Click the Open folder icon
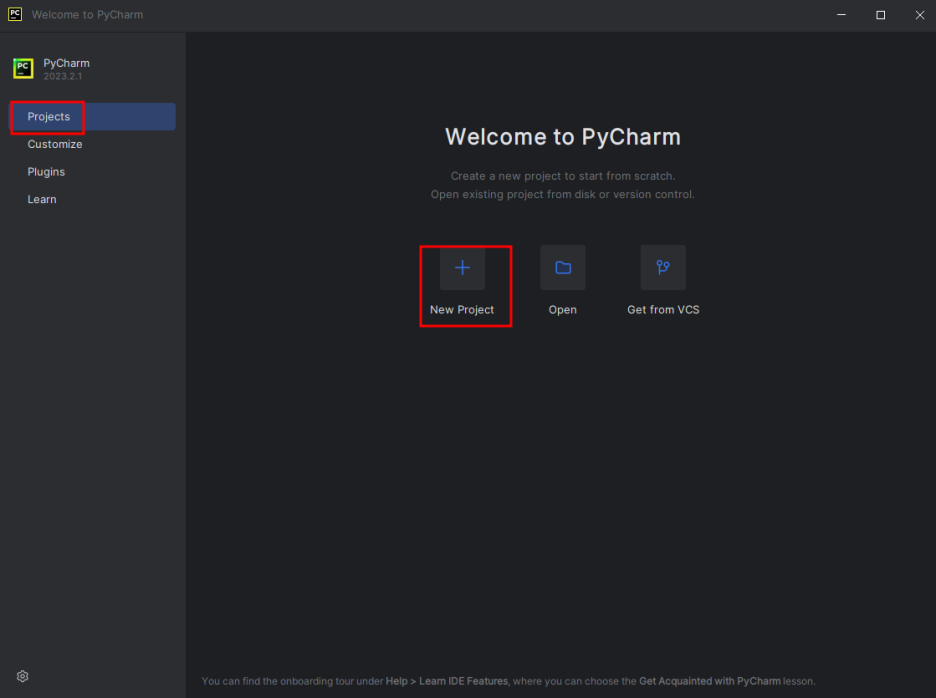The height and width of the screenshot is (698, 936). point(562,267)
